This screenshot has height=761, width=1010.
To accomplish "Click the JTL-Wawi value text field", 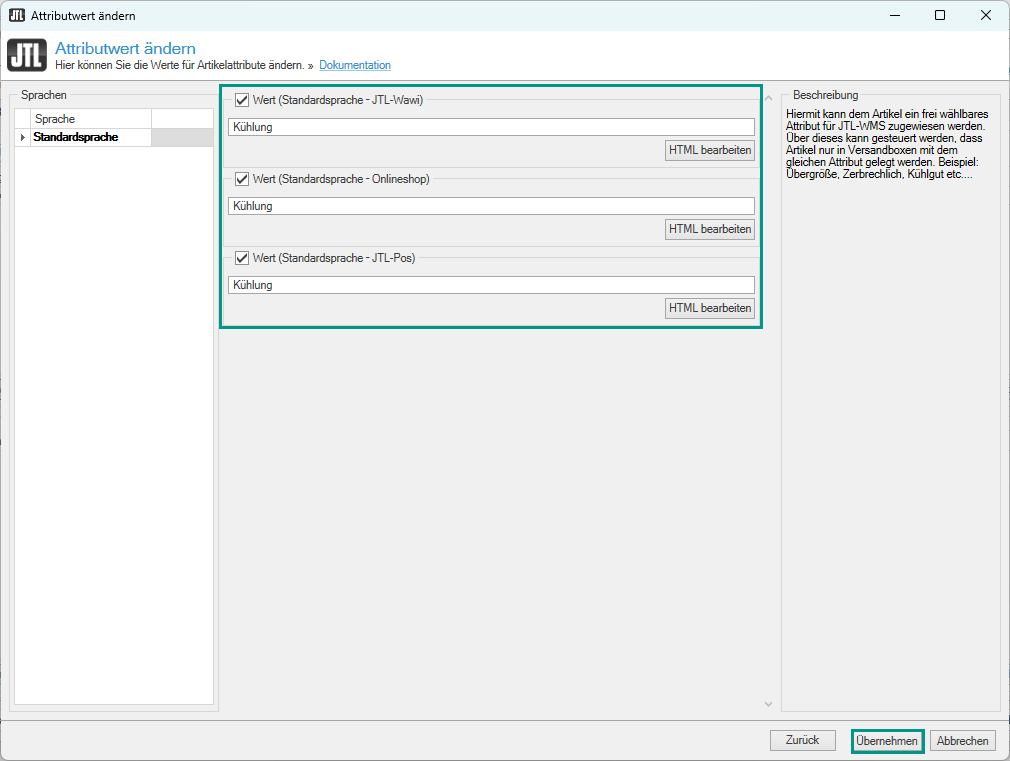I will [490, 127].
